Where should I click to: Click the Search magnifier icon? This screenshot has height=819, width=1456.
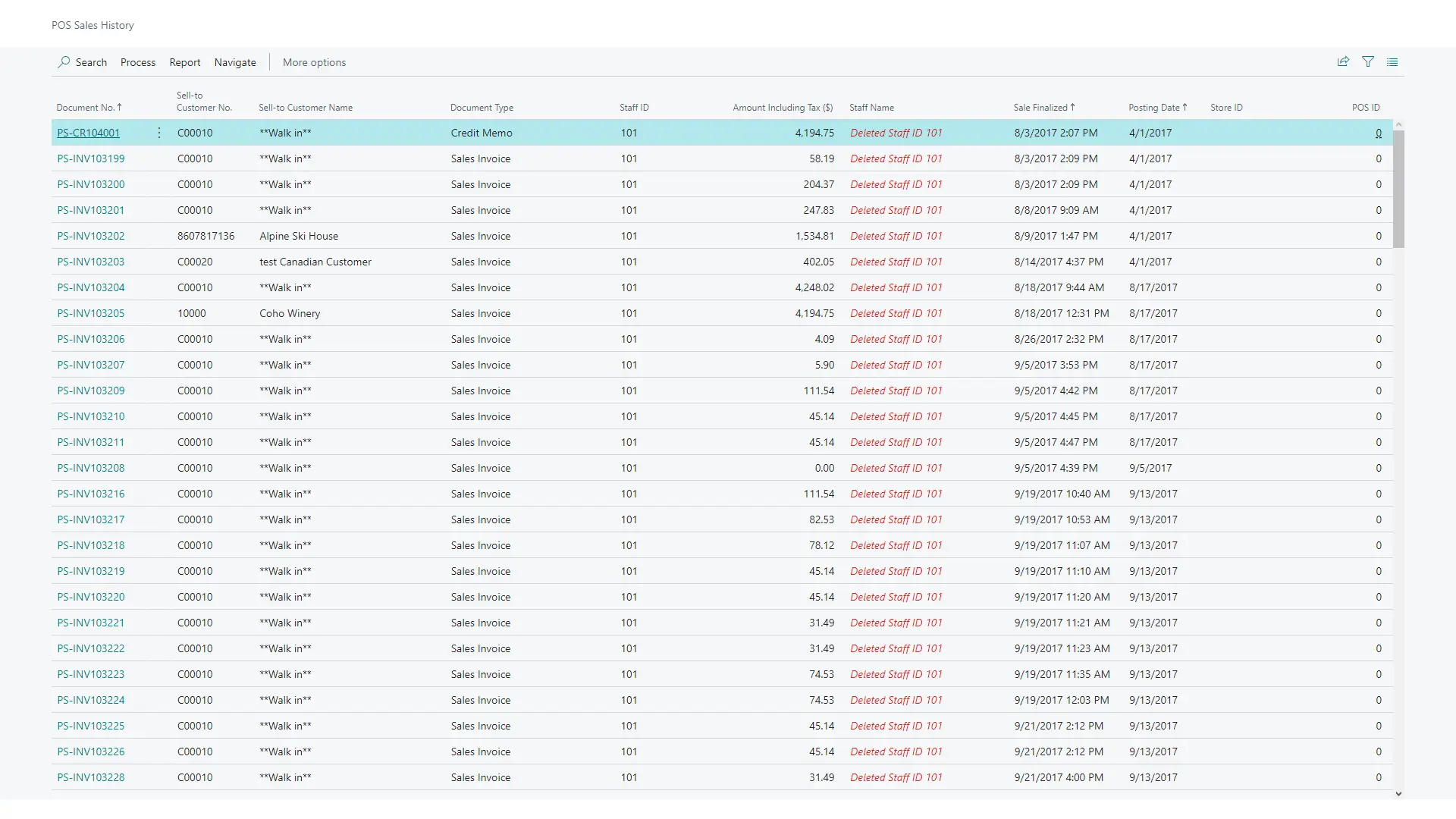[x=64, y=62]
